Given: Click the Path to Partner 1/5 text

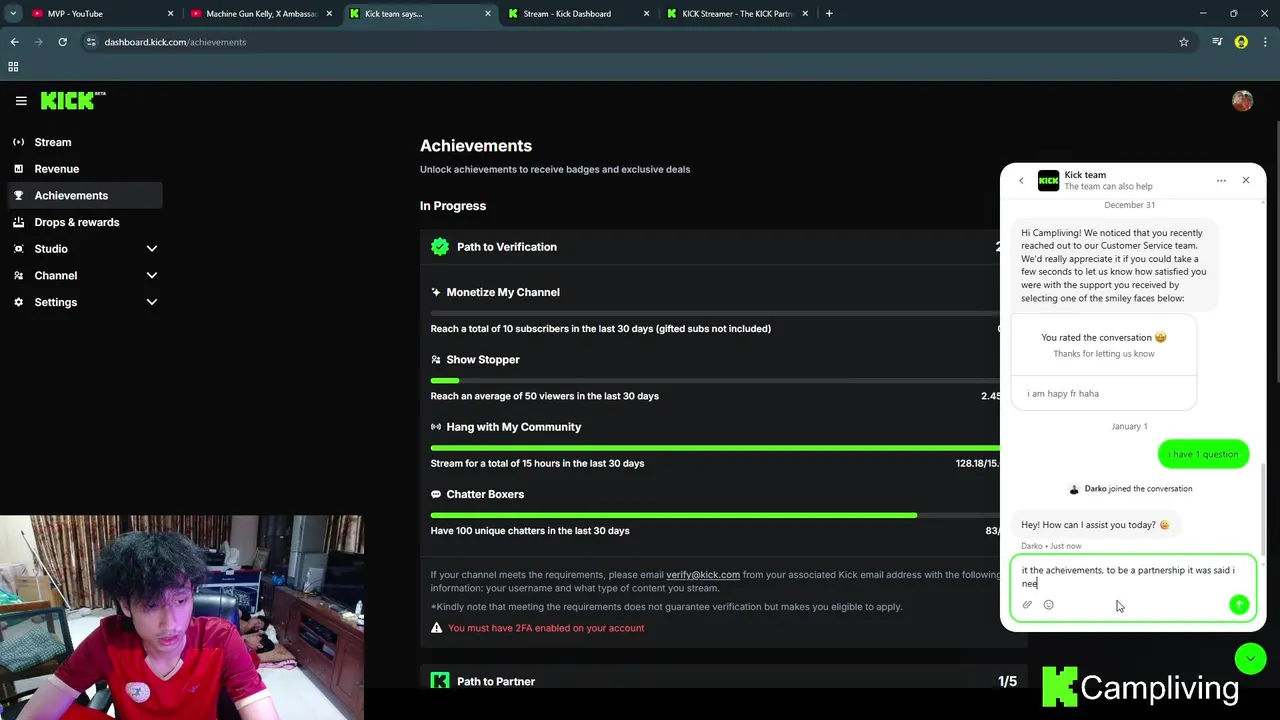Looking at the screenshot, I should point(1007,682).
